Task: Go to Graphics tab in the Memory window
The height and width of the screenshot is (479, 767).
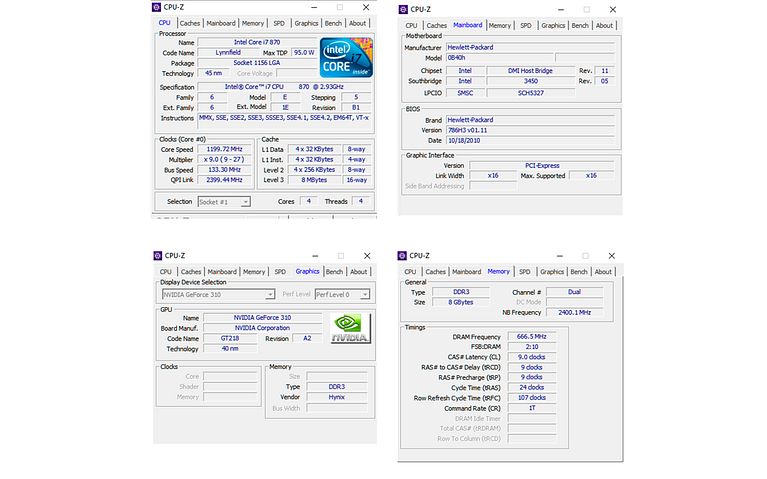Action: [x=553, y=271]
